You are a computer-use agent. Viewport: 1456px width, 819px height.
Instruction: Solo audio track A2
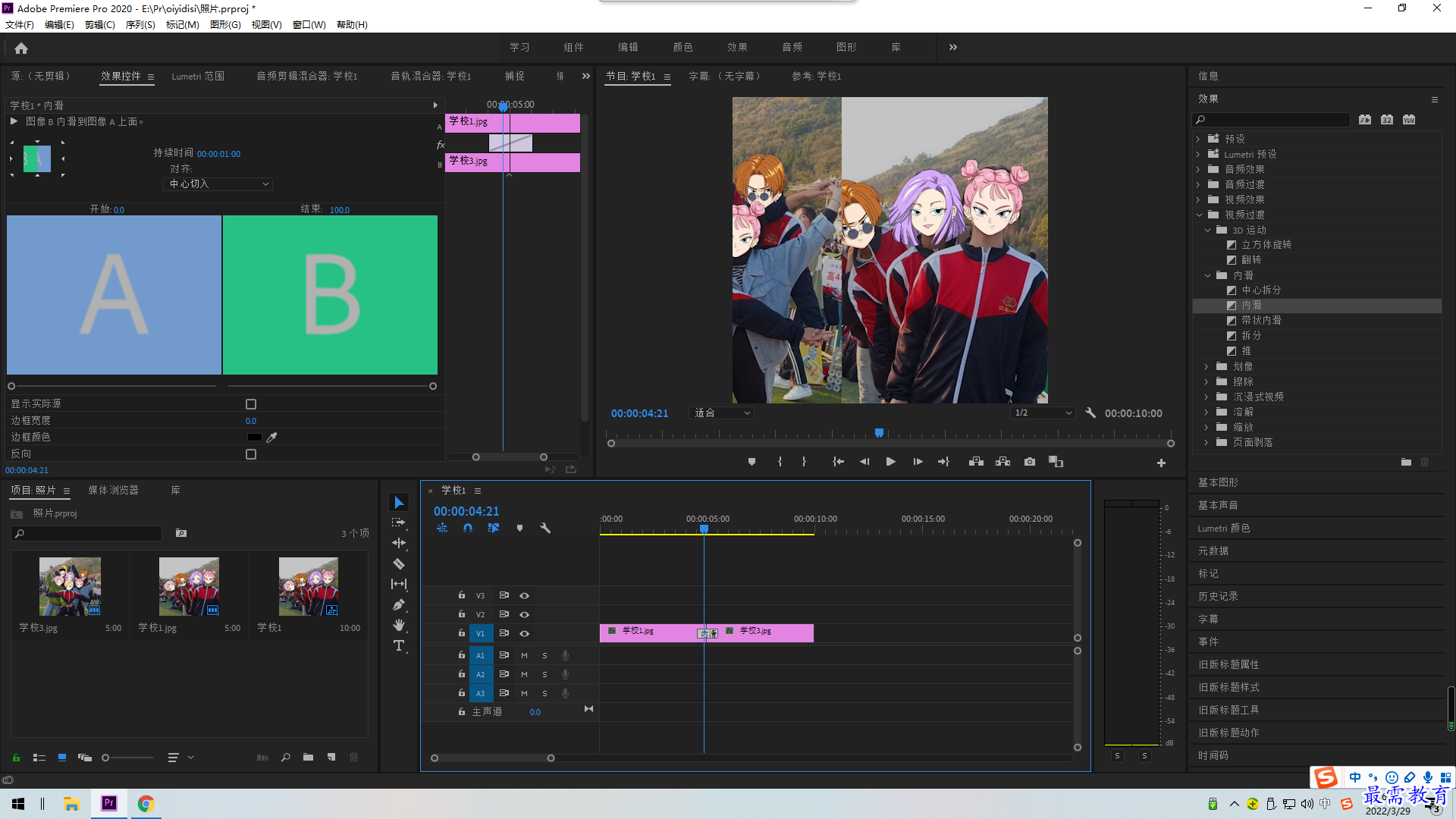(x=544, y=674)
